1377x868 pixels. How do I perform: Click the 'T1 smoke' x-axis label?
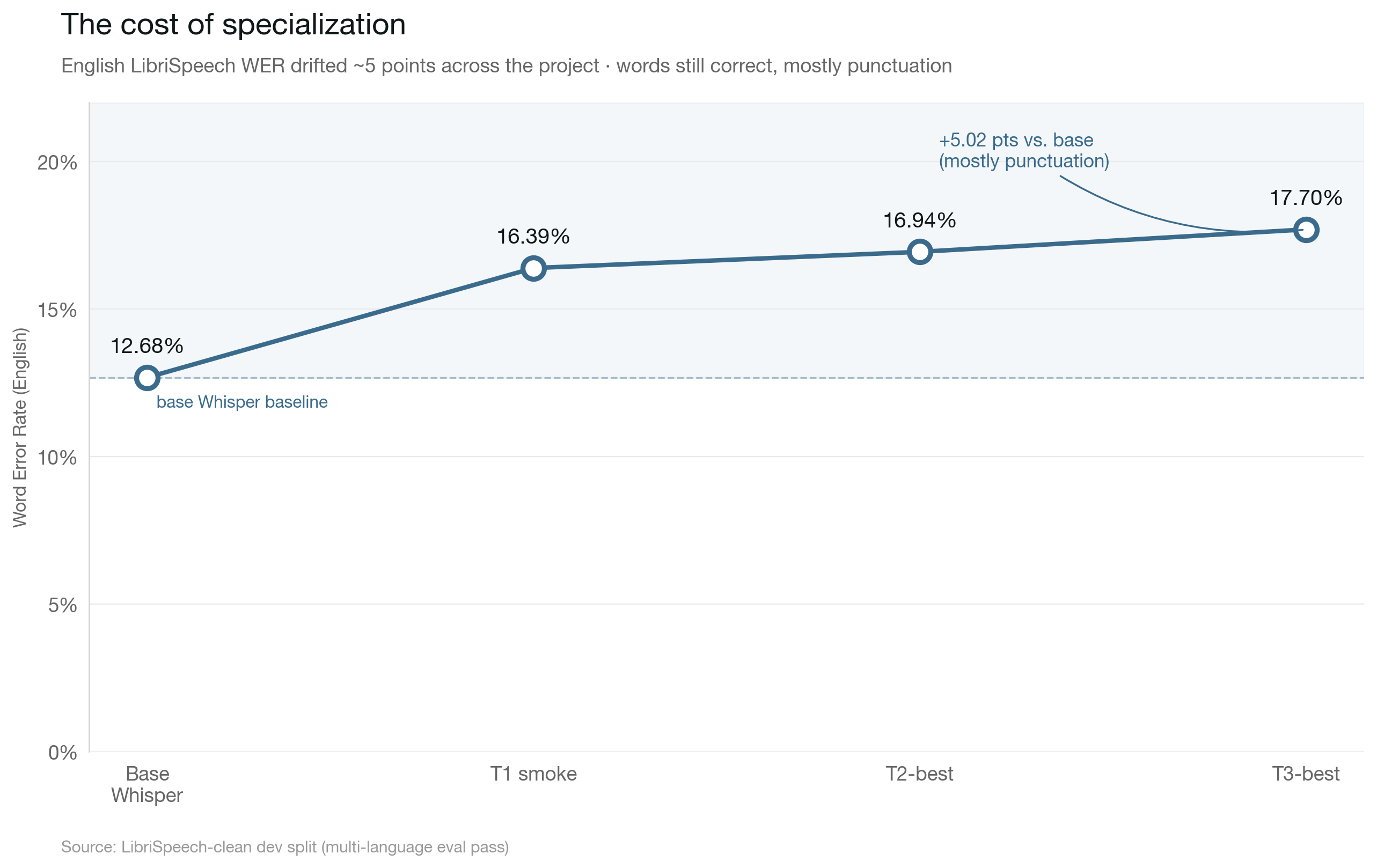(x=533, y=774)
